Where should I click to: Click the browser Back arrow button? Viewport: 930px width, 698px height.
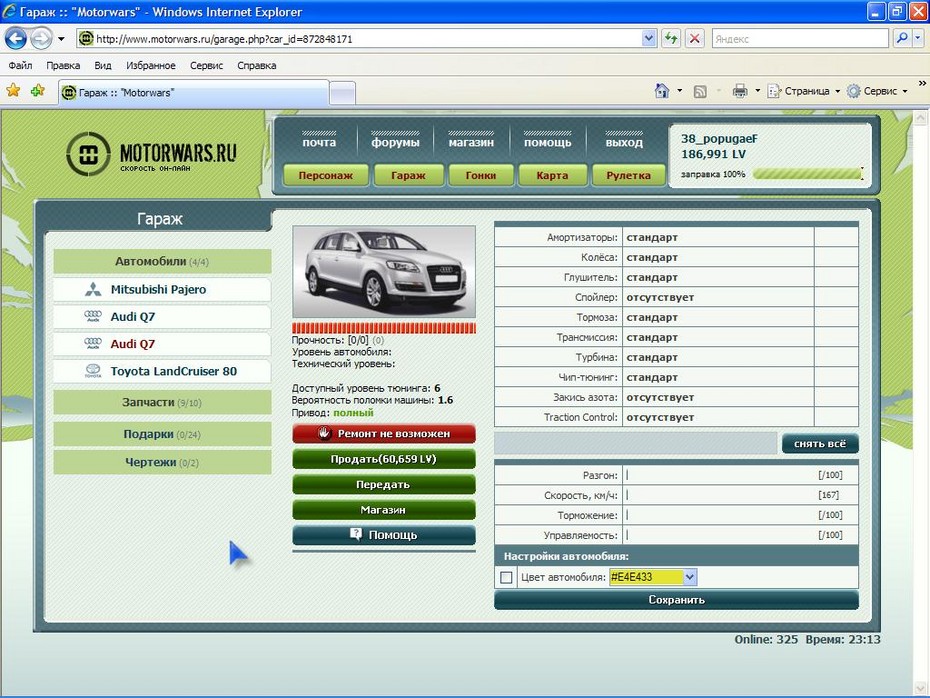[16, 39]
